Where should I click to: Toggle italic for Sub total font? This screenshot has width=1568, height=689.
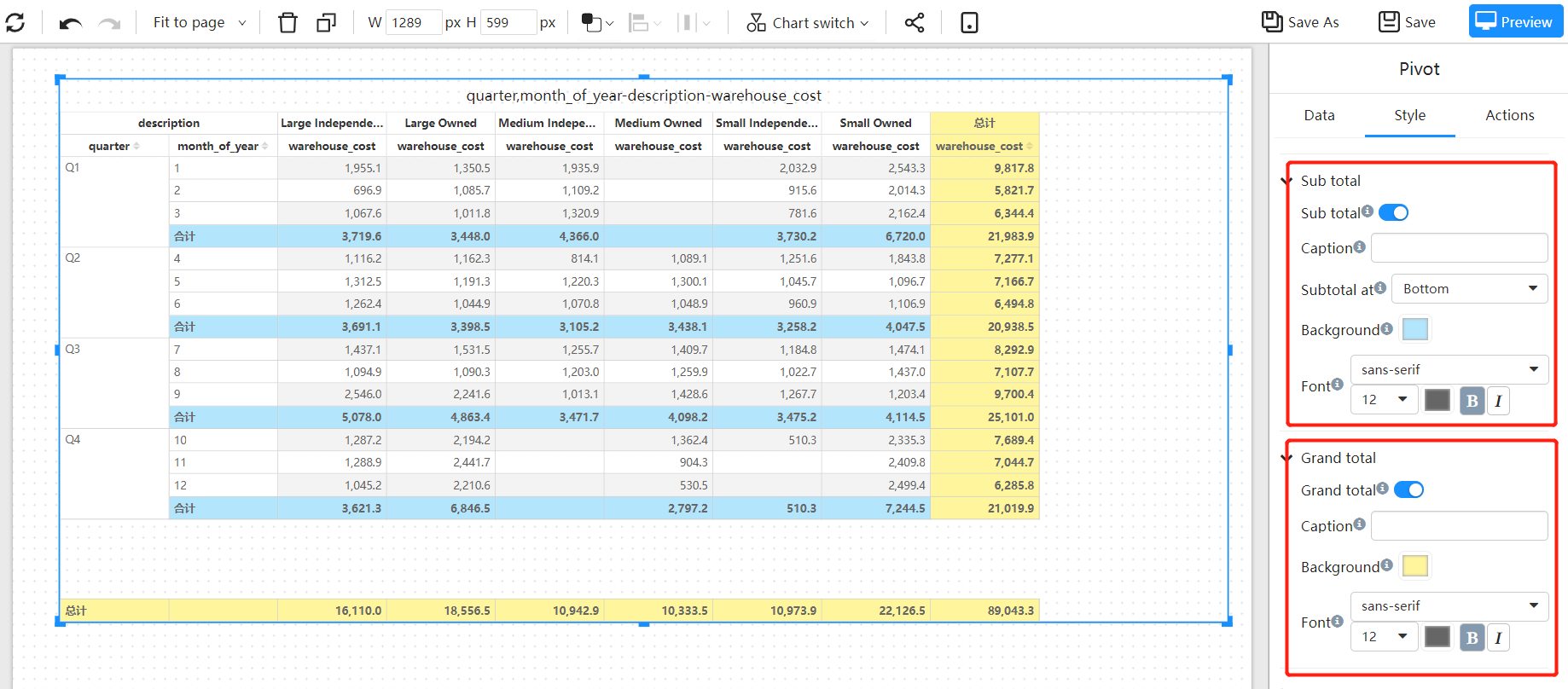[1498, 401]
